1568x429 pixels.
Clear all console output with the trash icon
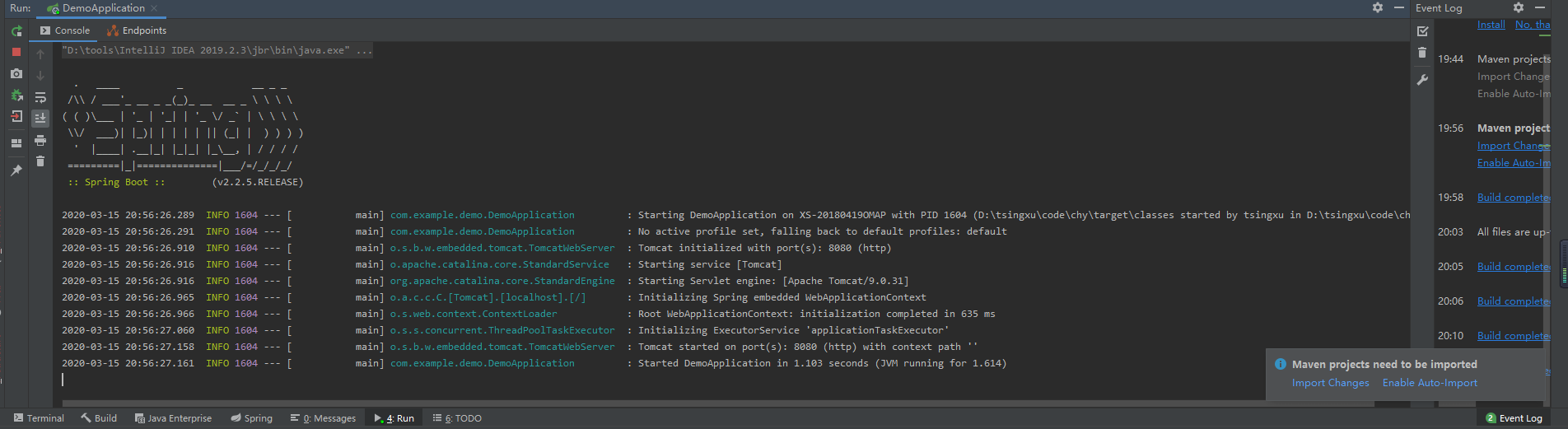[x=40, y=161]
